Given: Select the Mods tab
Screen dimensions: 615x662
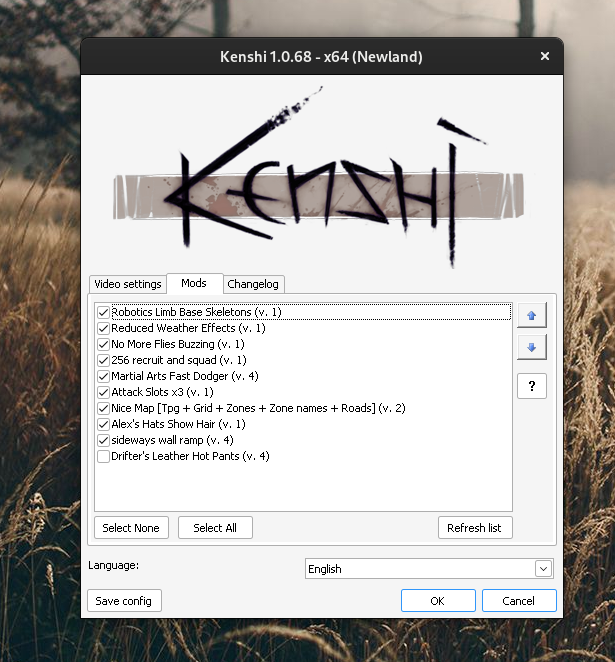Looking at the screenshot, I should tap(194, 283).
